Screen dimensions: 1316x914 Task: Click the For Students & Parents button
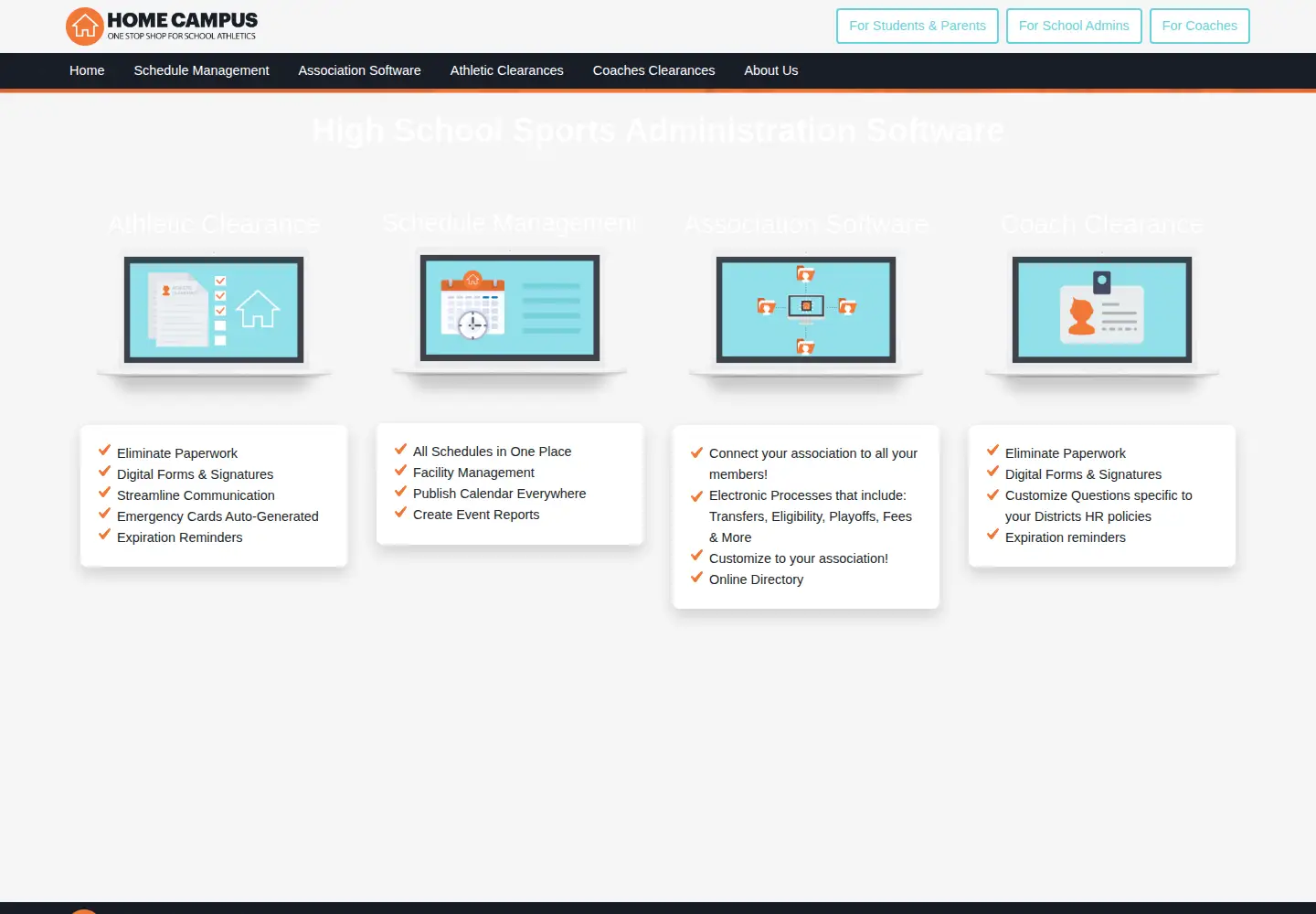coord(918,26)
